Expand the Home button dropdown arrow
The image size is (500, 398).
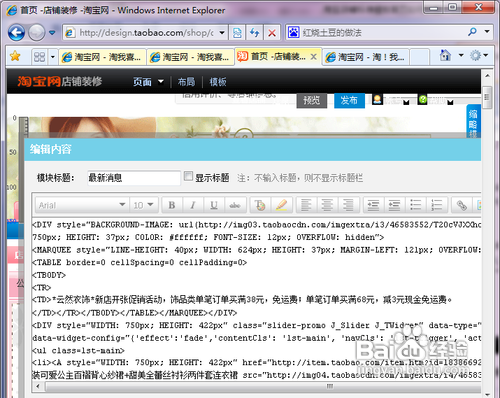(x=461, y=55)
